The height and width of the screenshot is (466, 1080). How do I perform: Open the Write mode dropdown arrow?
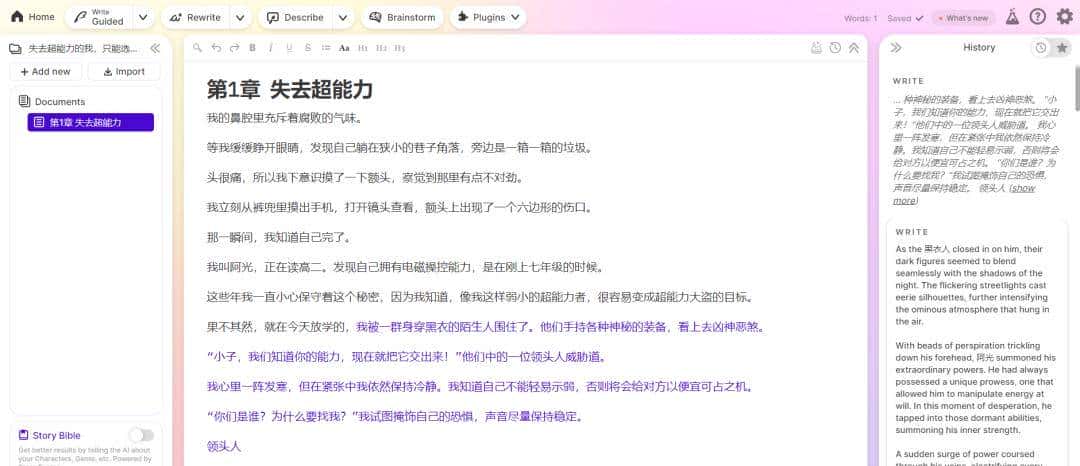(x=143, y=17)
